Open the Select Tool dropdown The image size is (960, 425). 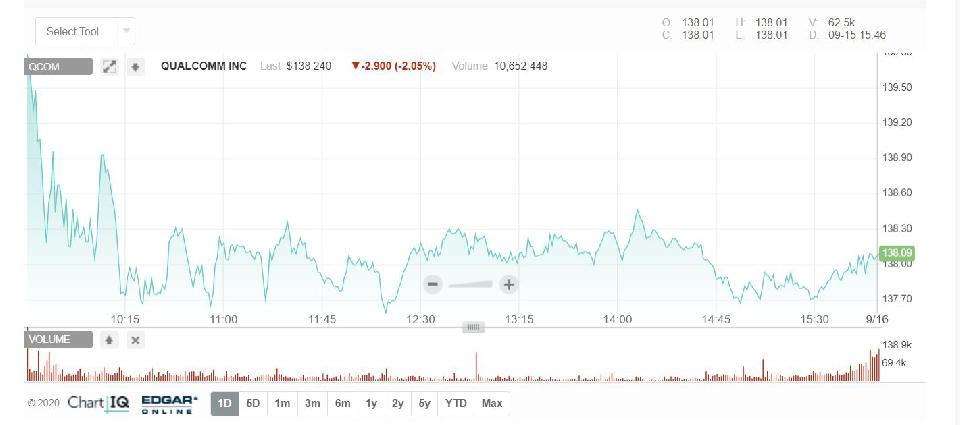(x=74, y=31)
